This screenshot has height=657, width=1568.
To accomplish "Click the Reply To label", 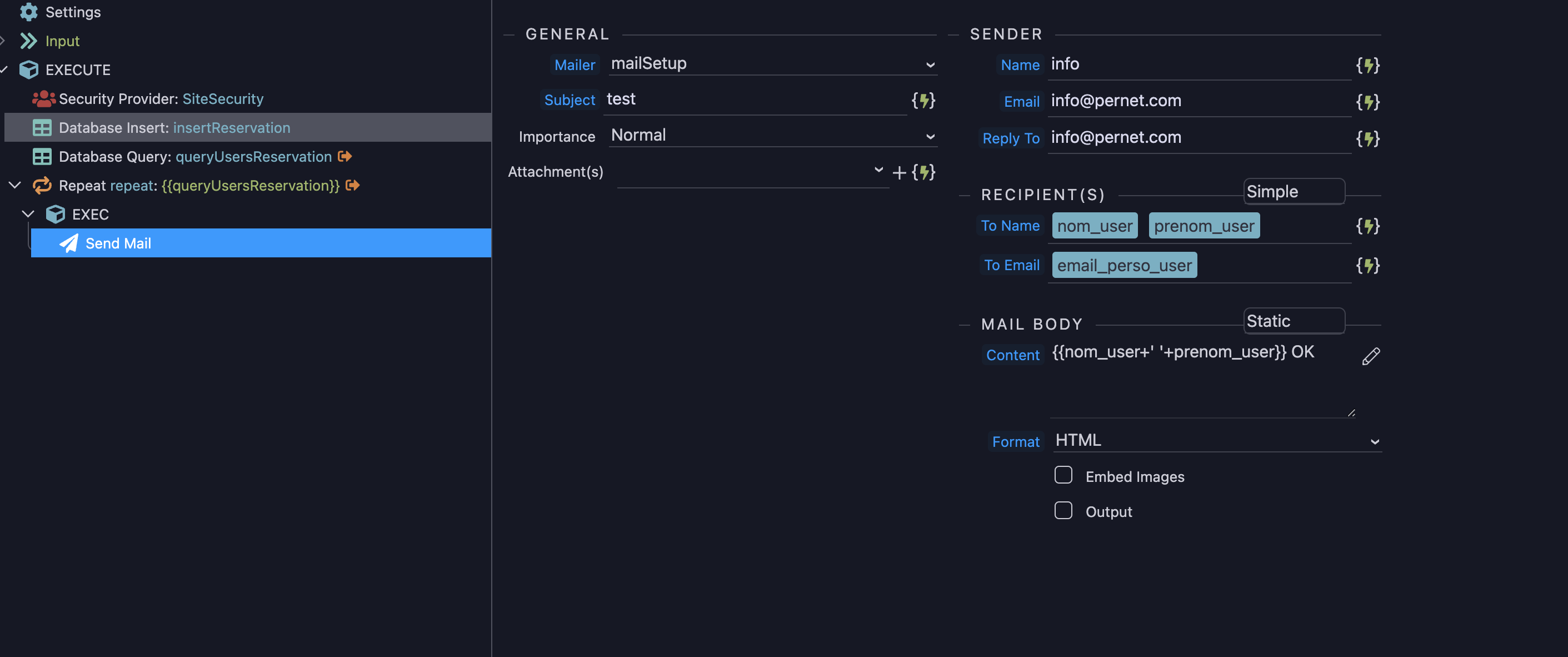I will (x=1011, y=138).
